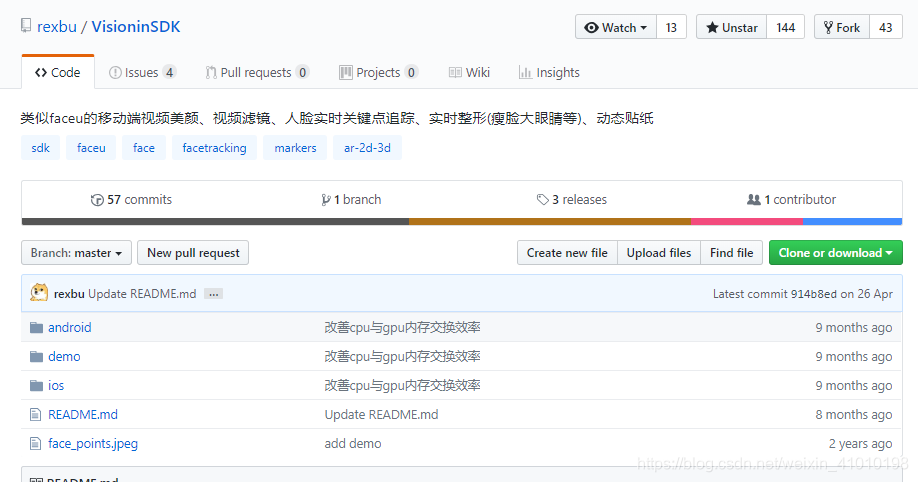Click the face_points.jpeg file icon
The width and height of the screenshot is (918, 482).
tap(36, 444)
